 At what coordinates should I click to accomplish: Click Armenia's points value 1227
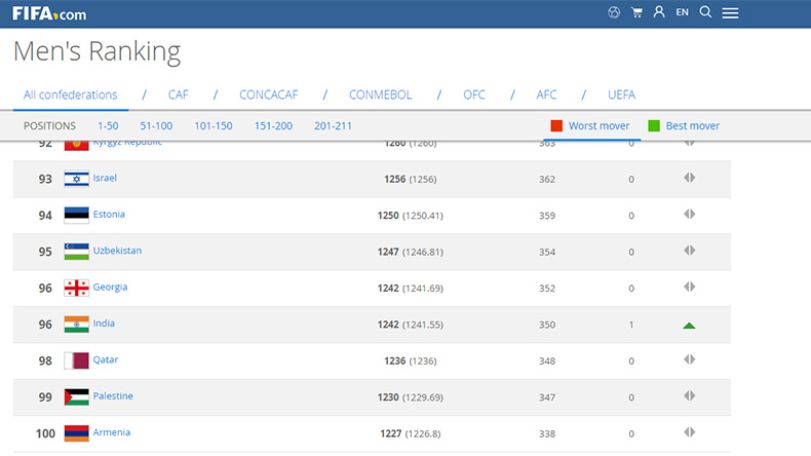coord(391,434)
